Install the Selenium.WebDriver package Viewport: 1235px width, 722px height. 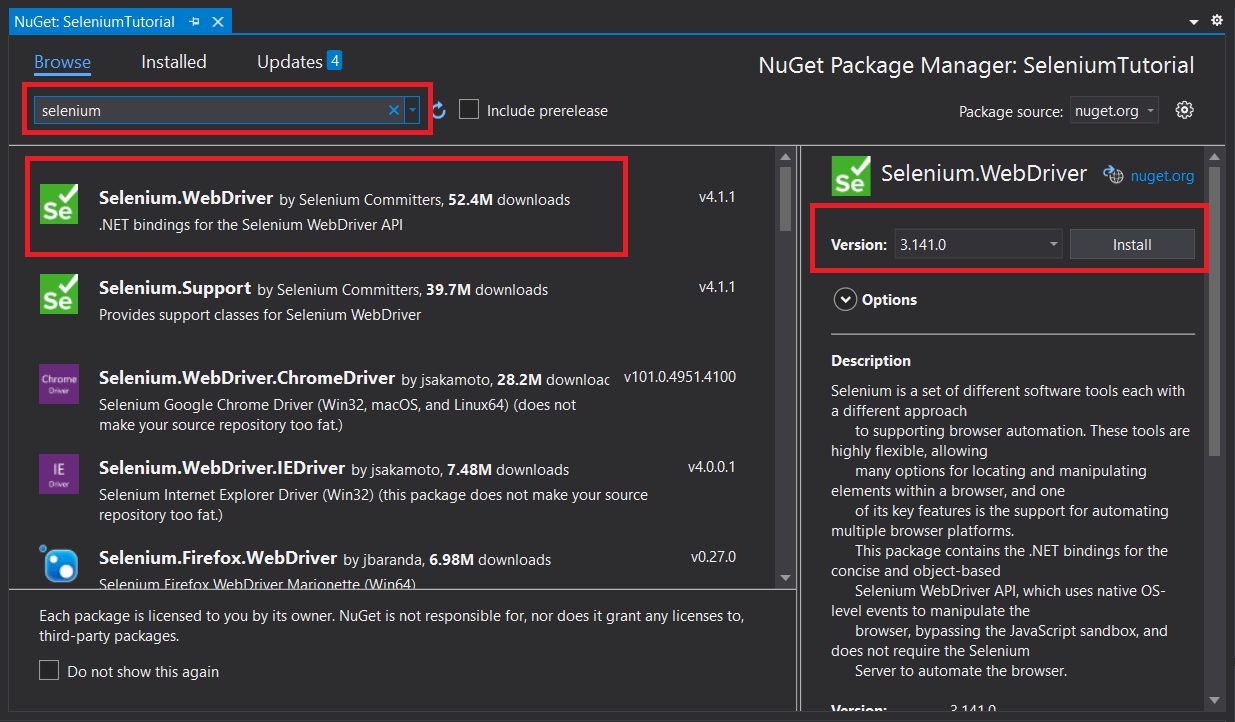point(1132,243)
